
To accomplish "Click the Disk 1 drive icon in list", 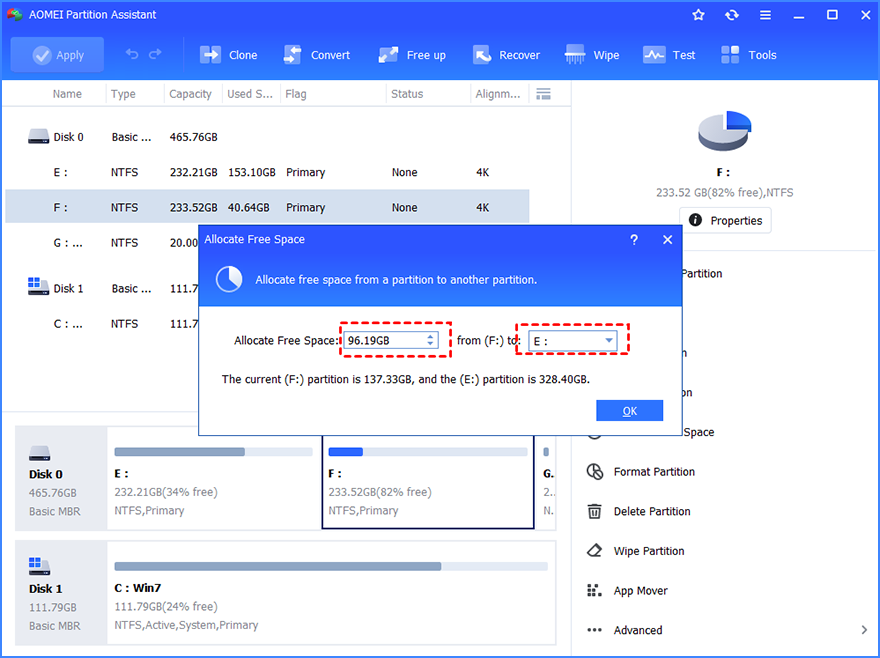I will tap(39, 287).
